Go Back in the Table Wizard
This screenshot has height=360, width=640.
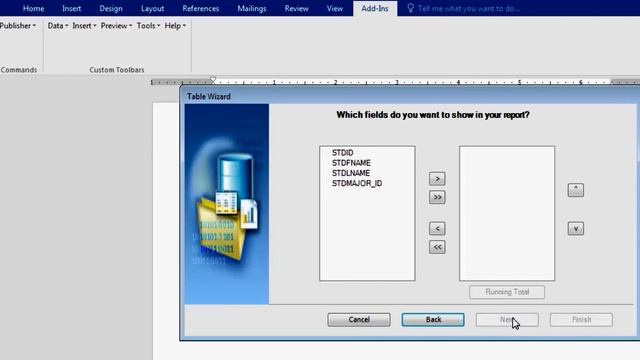tap(433, 320)
